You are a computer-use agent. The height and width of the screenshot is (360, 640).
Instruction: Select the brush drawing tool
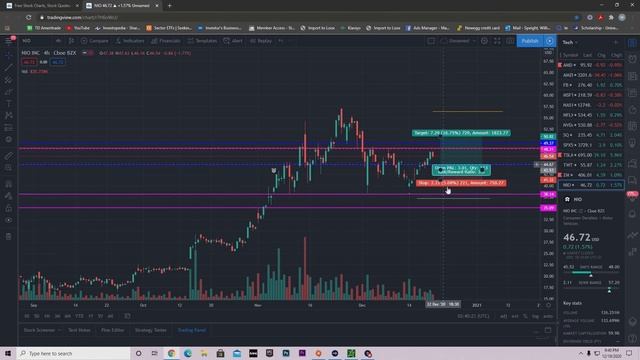[x=8, y=92]
